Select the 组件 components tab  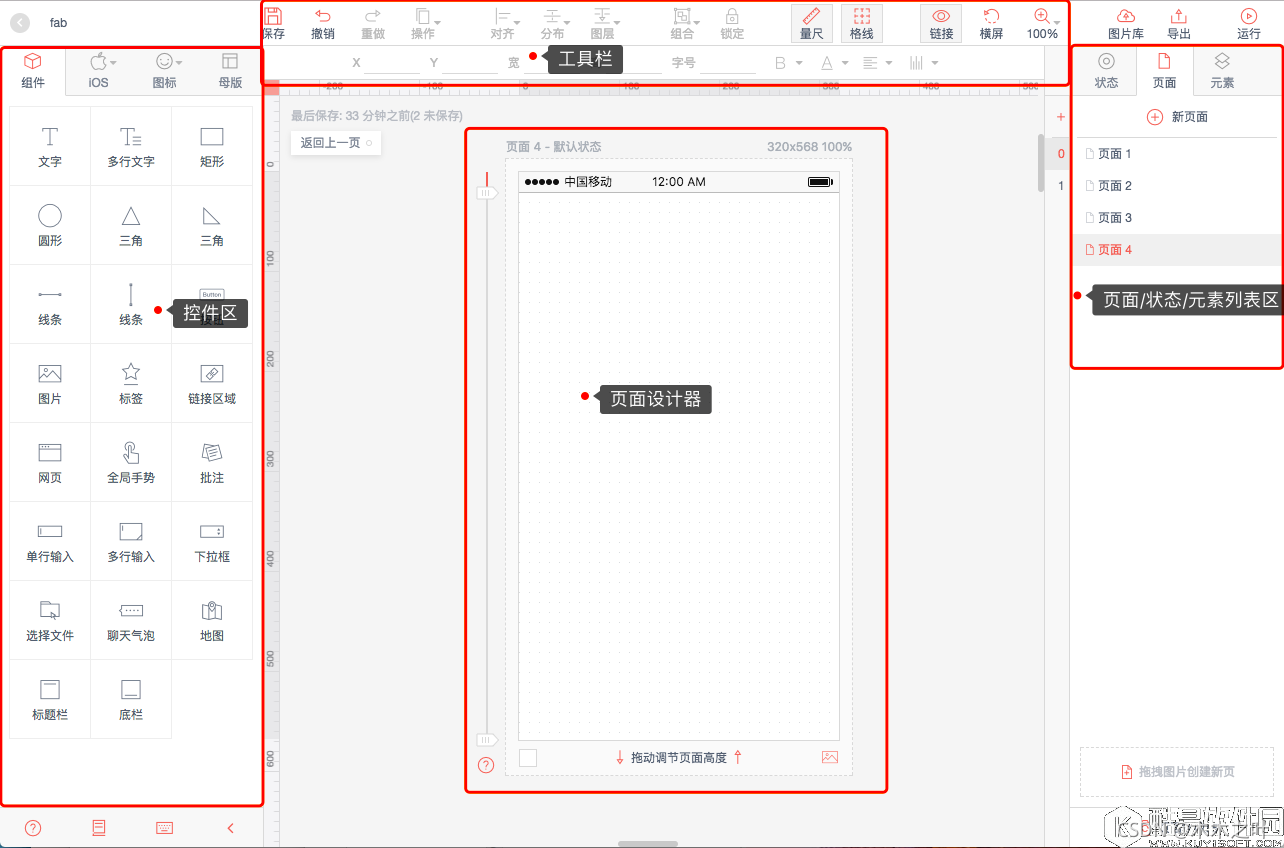coord(33,71)
